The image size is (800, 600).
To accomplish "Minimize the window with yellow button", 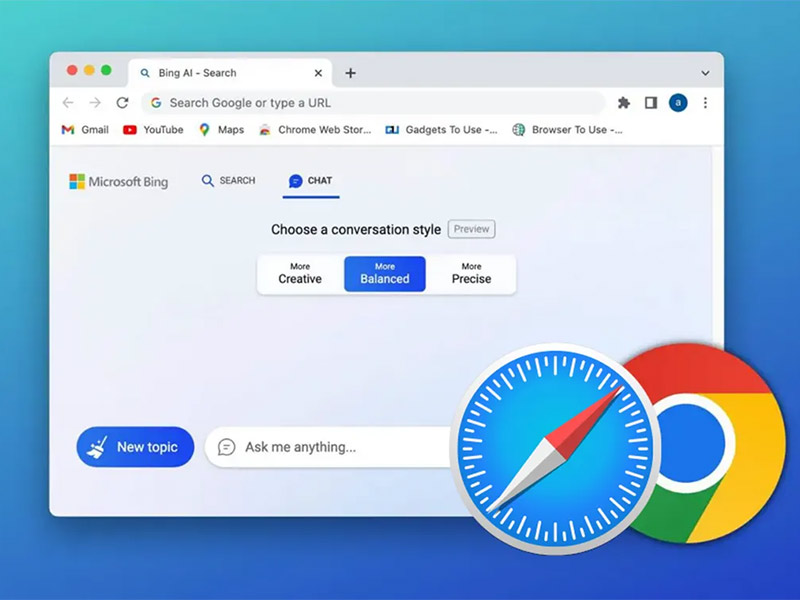I will 89,70.
